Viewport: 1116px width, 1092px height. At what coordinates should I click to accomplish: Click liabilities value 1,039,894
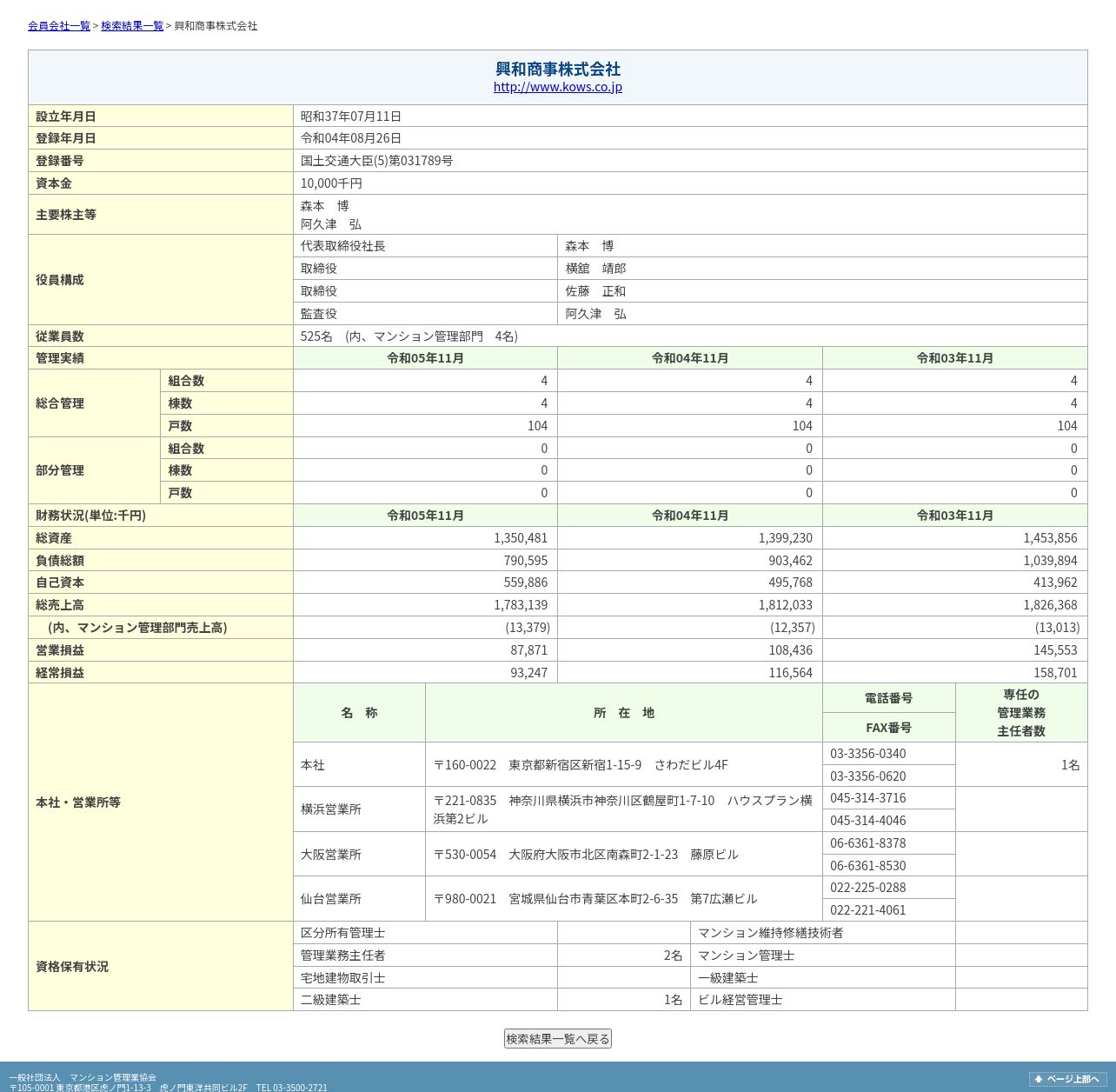click(x=1050, y=561)
